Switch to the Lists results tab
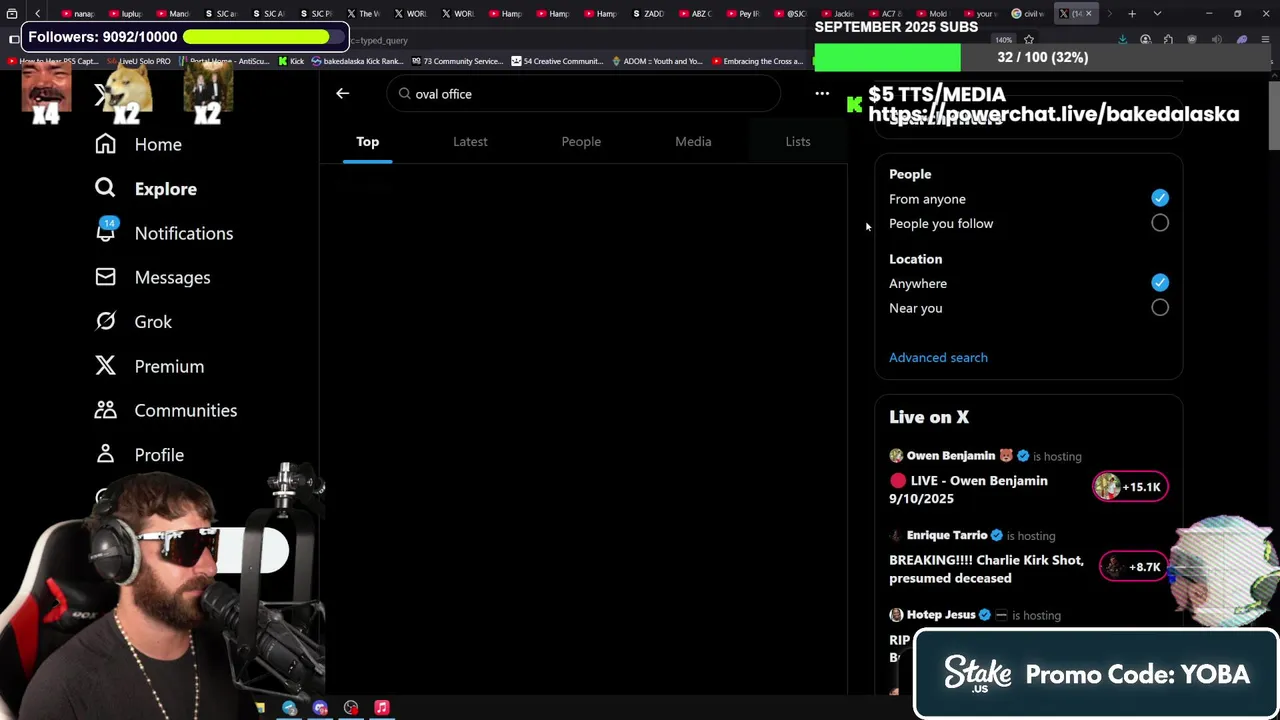 (798, 141)
